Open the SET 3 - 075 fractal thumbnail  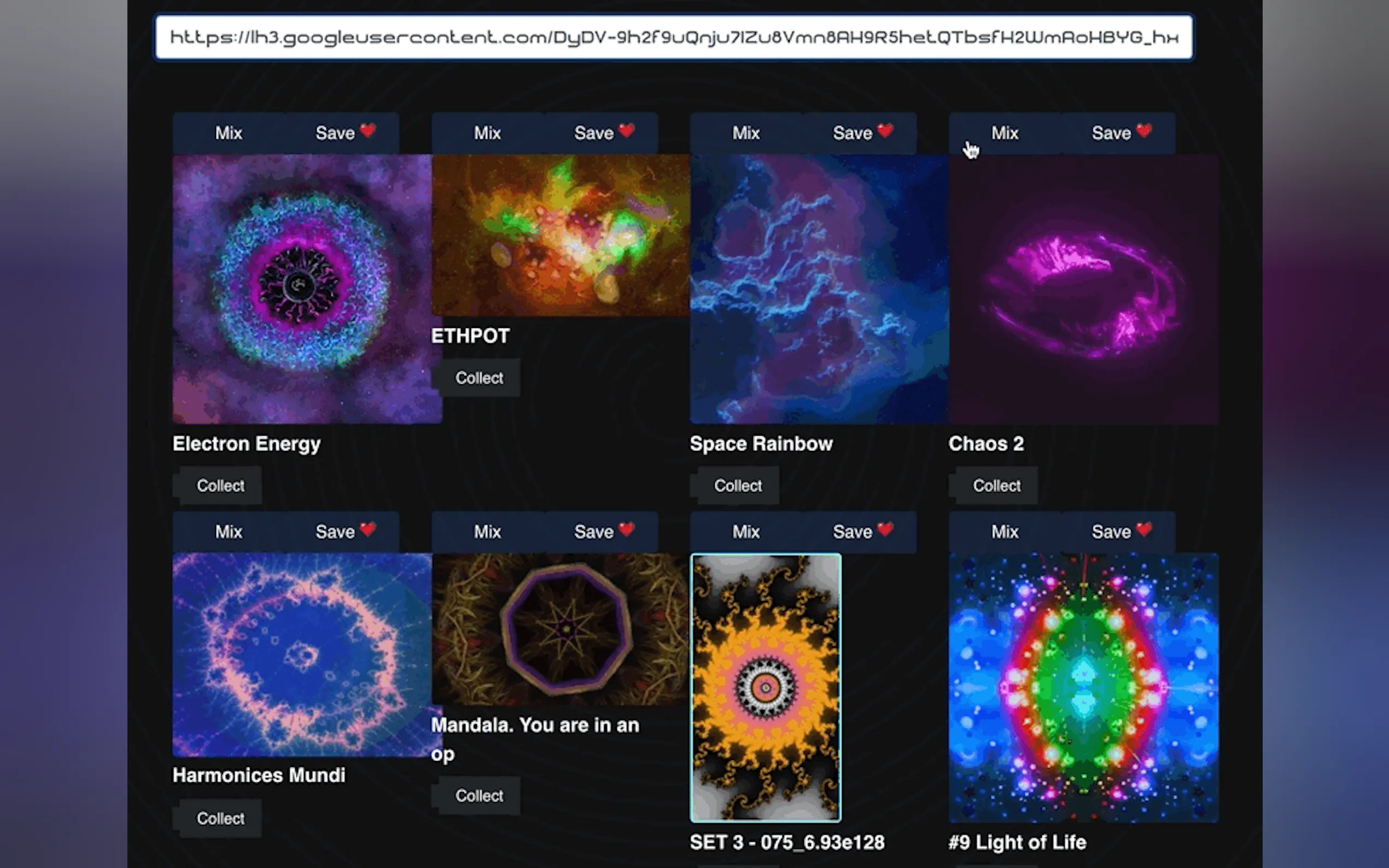tap(766, 687)
